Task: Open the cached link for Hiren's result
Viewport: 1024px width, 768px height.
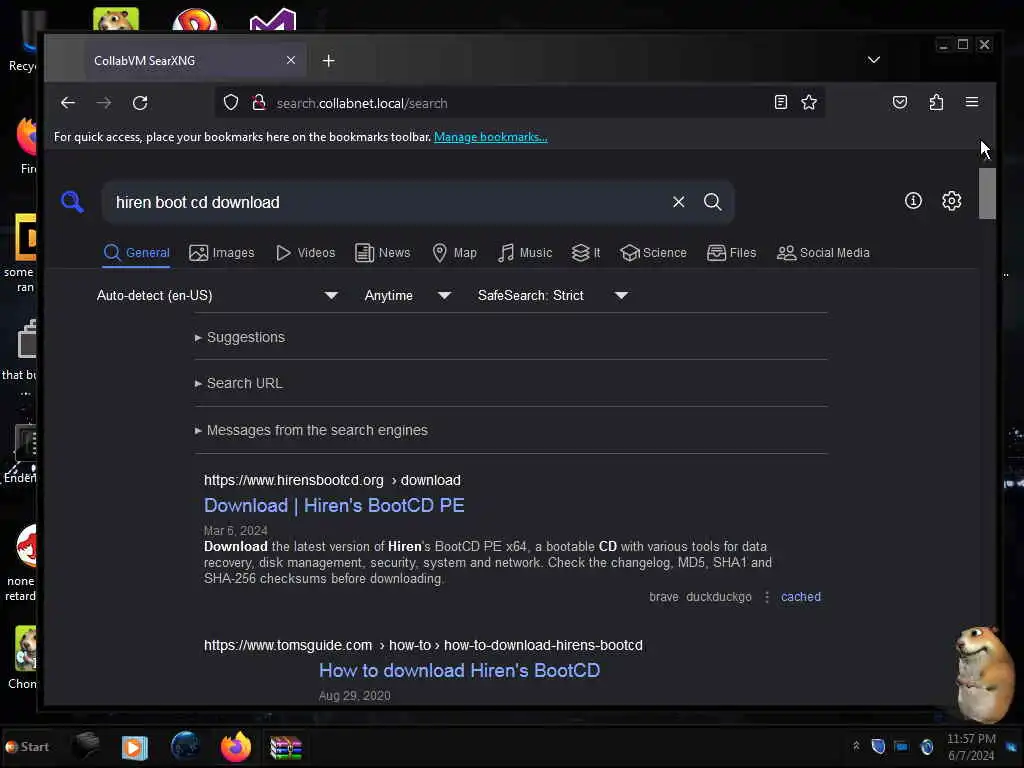Action: [801, 597]
